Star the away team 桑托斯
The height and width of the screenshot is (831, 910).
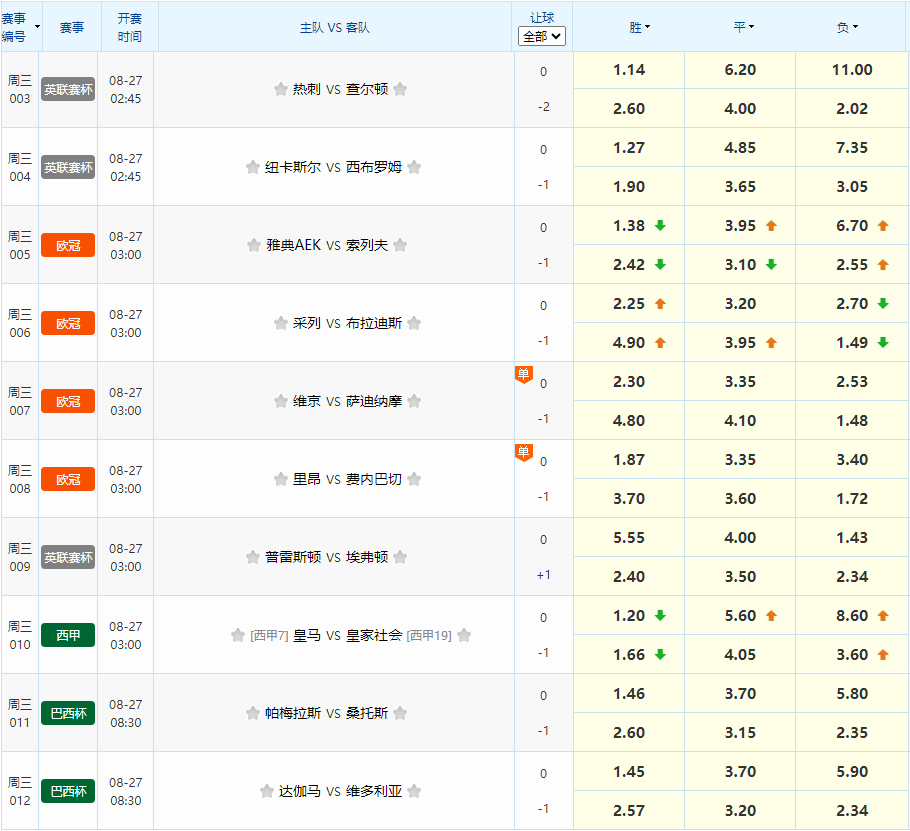tap(400, 713)
